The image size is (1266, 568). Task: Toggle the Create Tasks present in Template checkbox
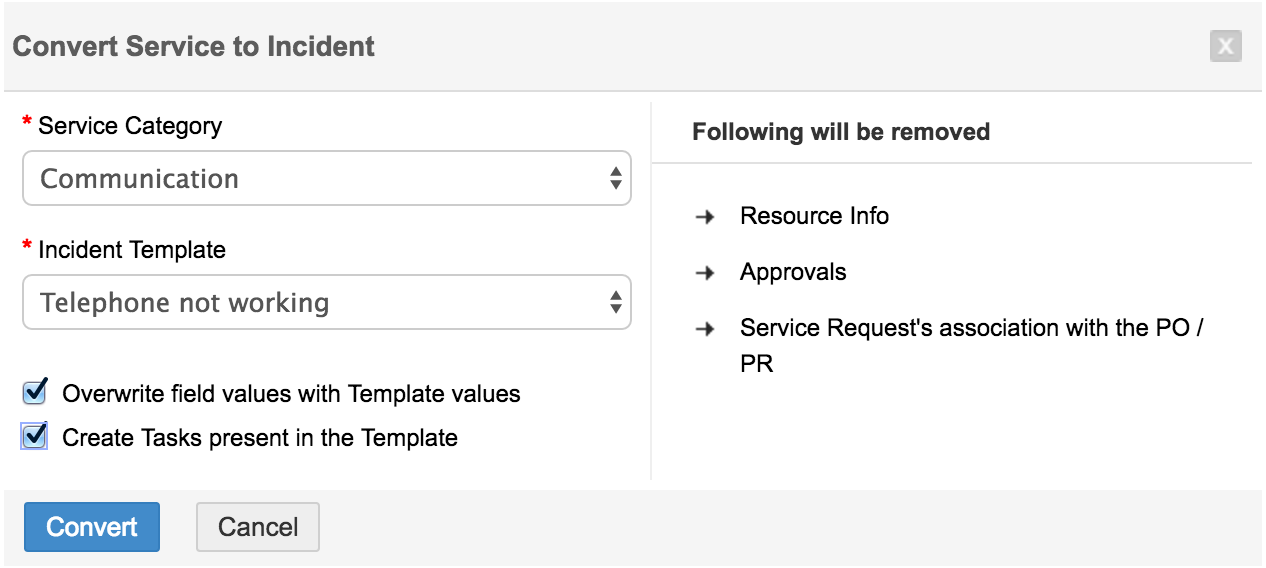pyautogui.click(x=35, y=437)
